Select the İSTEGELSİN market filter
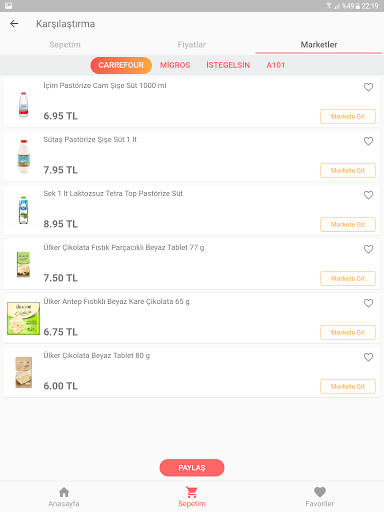 coord(228,65)
